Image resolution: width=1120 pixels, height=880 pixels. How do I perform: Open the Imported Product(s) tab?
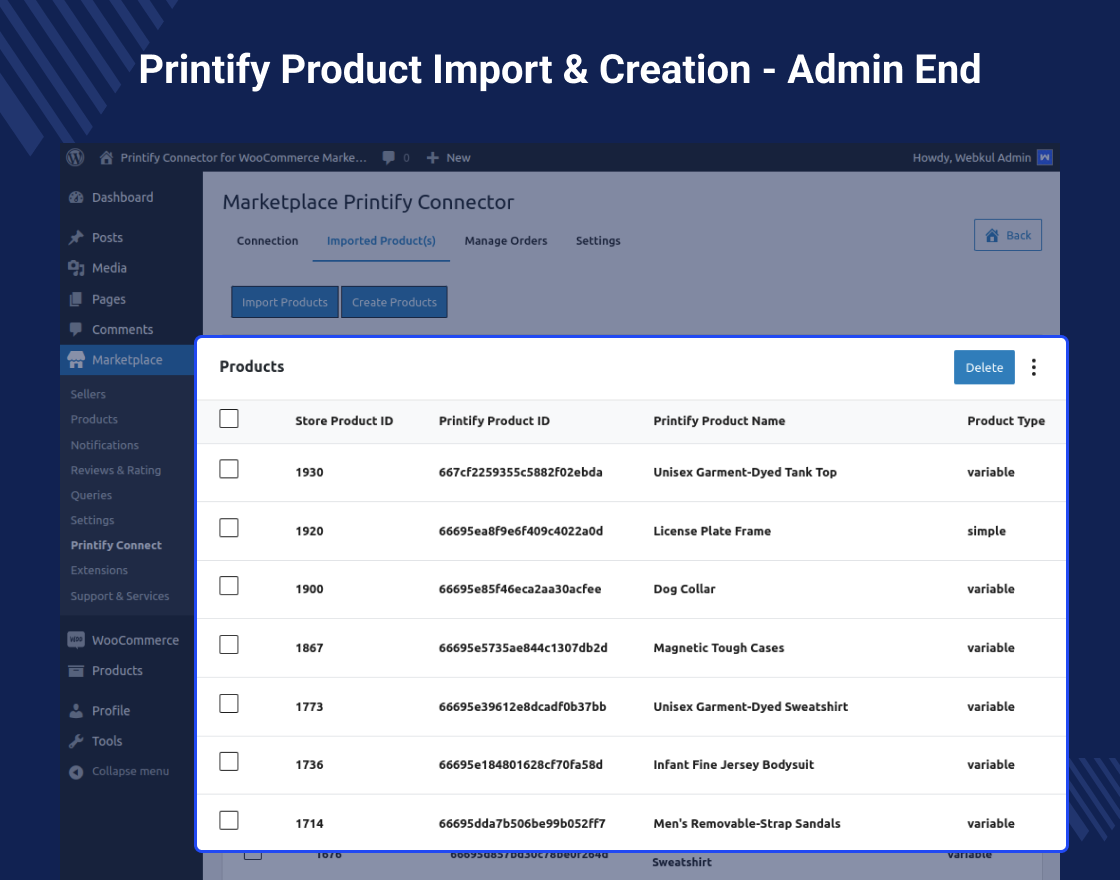pos(381,241)
